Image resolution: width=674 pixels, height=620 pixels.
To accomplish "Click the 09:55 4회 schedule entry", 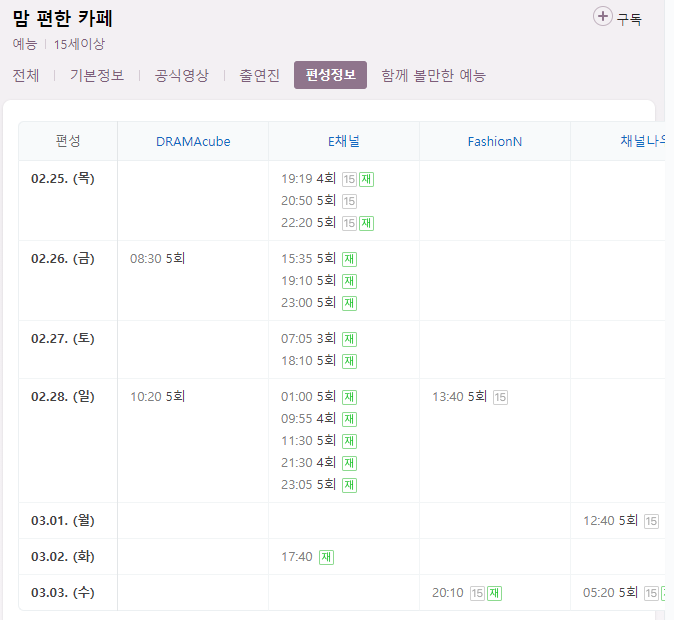I will coord(308,418).
